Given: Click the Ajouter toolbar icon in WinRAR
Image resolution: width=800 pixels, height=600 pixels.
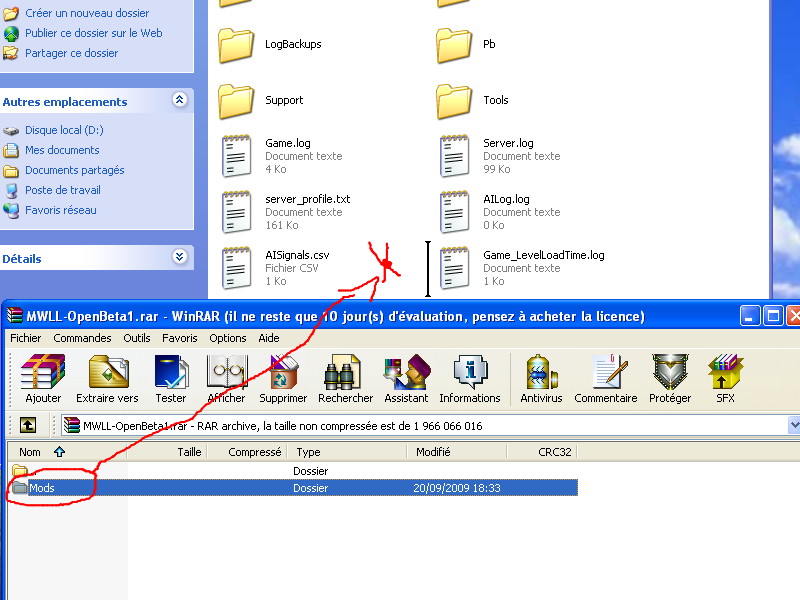Looking at the screenshot, I should pos(43,379).
